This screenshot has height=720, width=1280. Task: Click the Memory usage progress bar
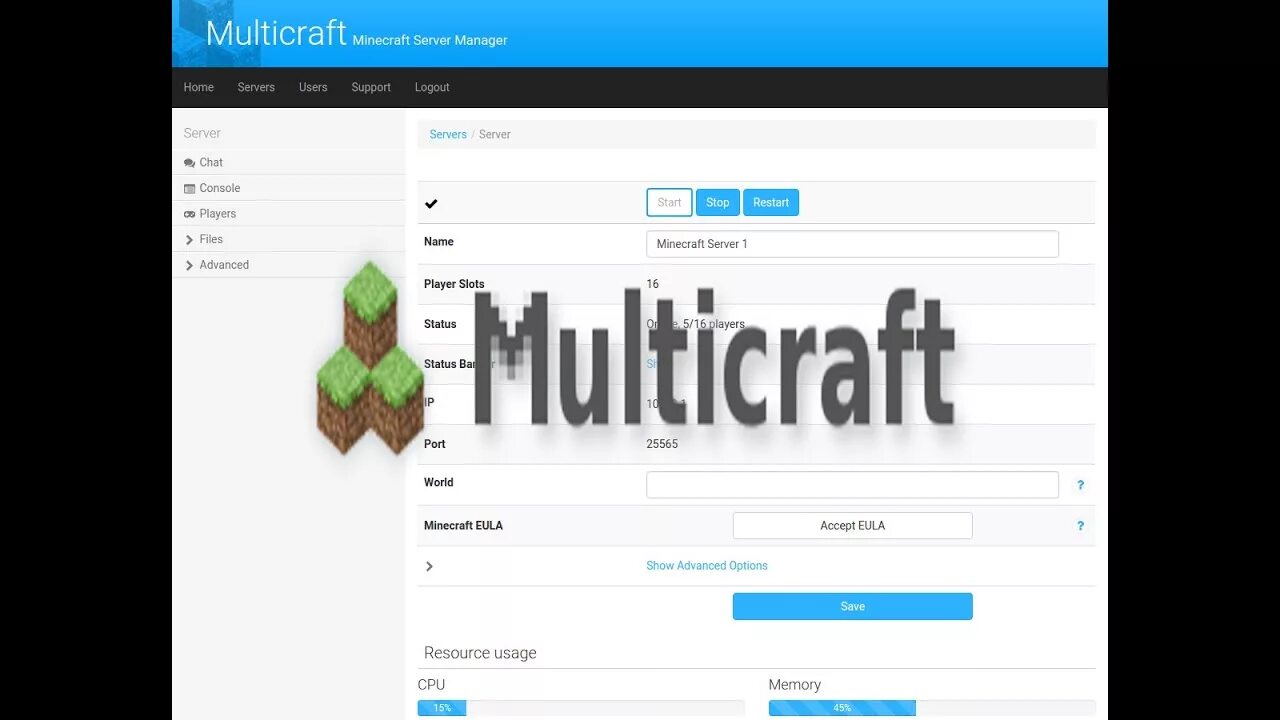tap(932, 708)
